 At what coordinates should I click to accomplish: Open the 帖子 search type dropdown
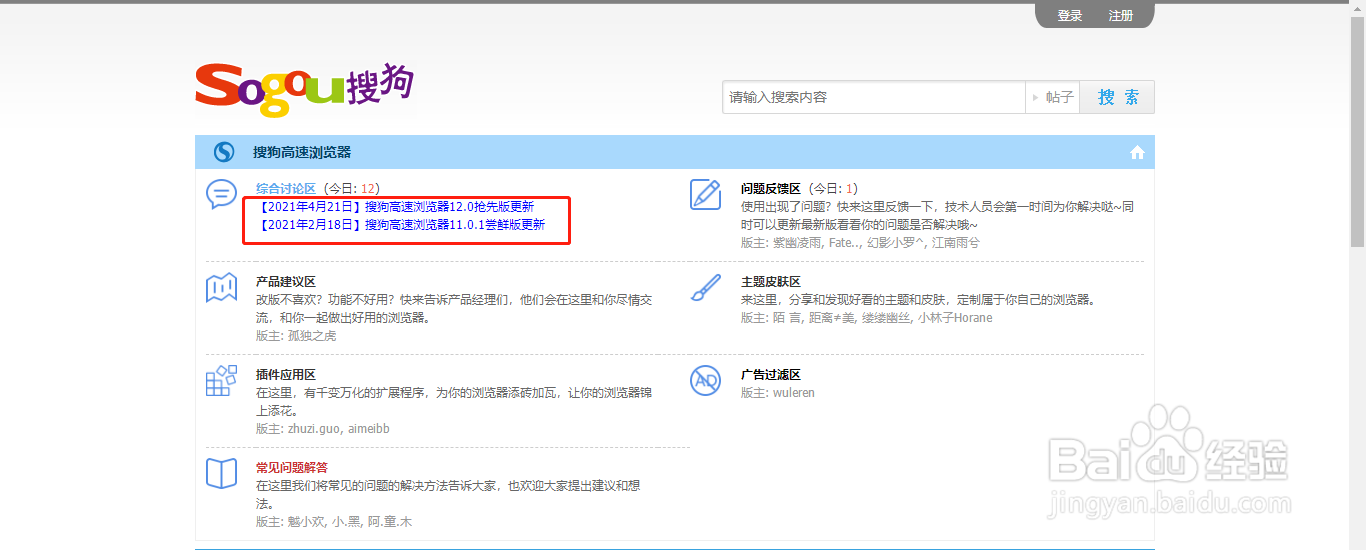point(1053,97)
